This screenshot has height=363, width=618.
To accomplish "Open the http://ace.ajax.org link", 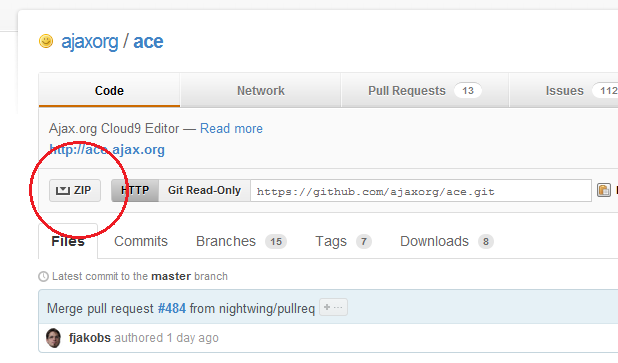I will point(107,150).
